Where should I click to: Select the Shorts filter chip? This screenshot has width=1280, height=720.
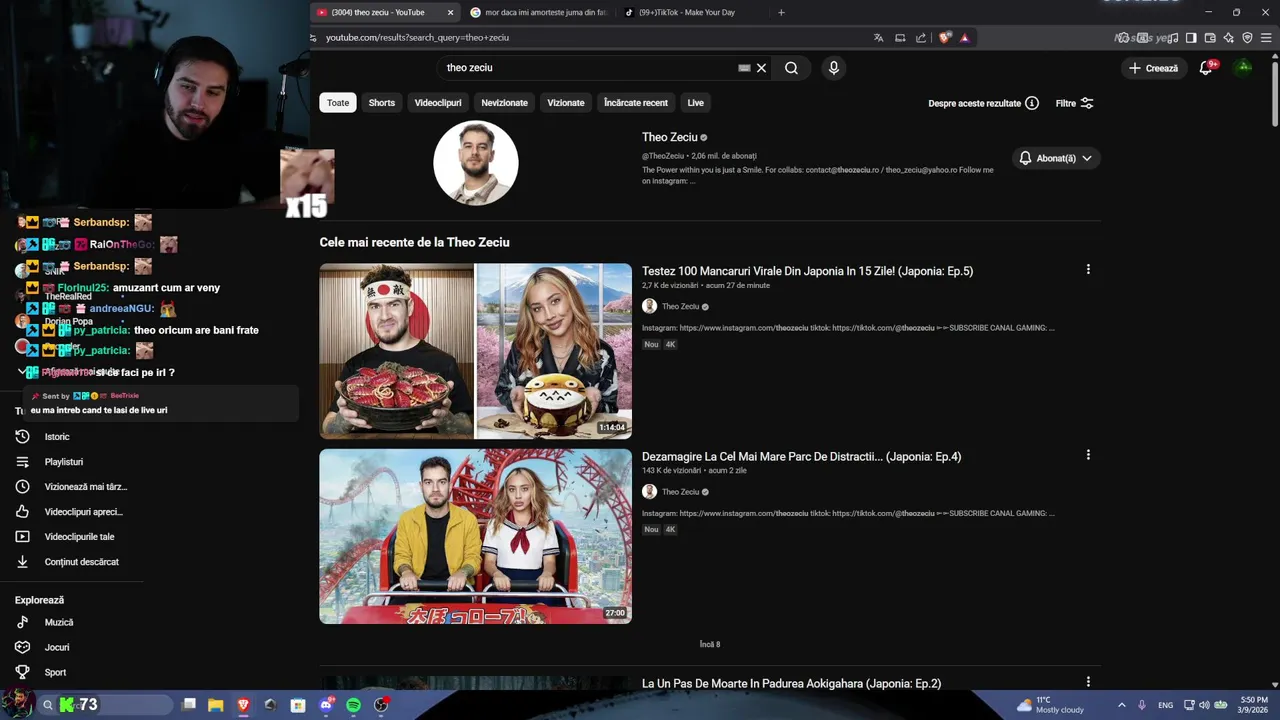click(x=382, y=103)
